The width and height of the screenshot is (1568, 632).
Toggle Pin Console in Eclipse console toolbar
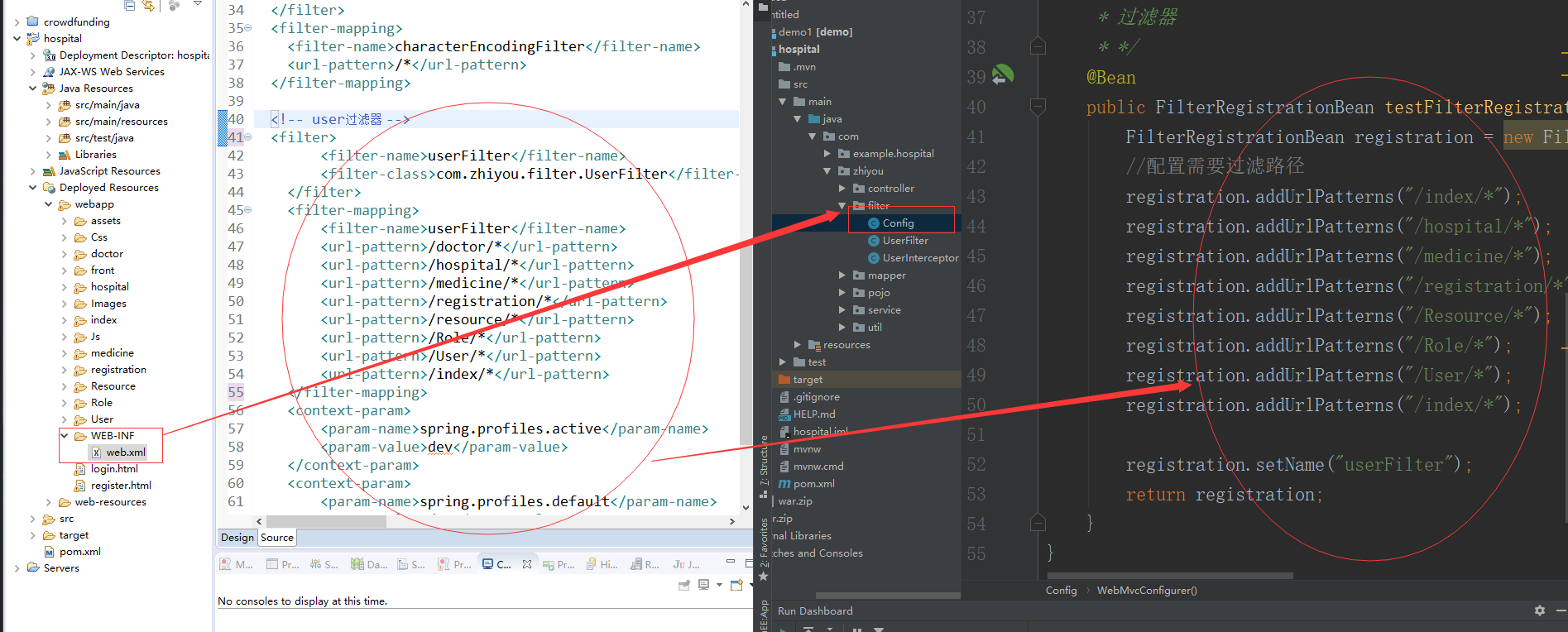pos(684,585)
